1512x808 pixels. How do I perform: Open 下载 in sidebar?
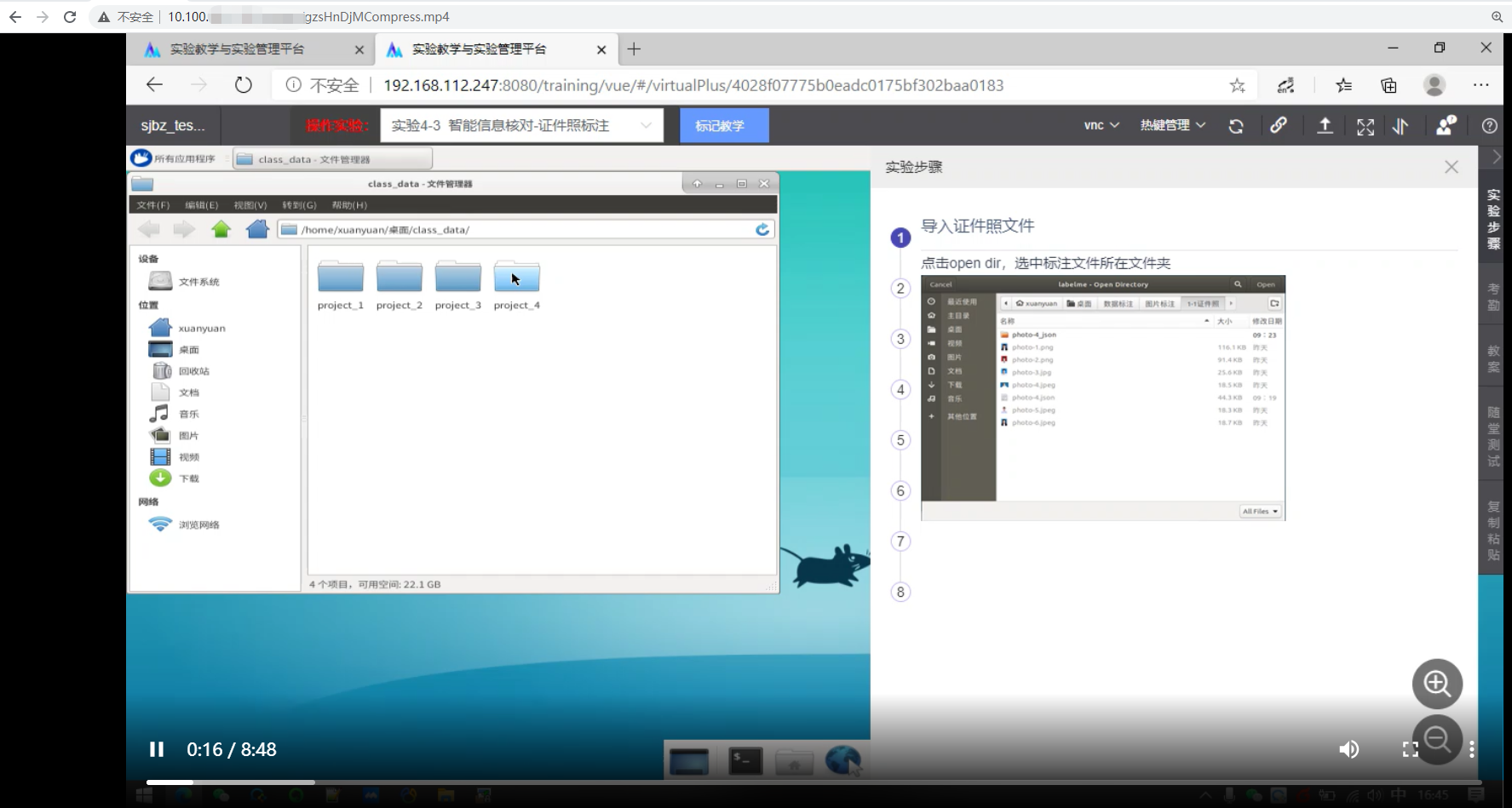[x=175, y=478]
